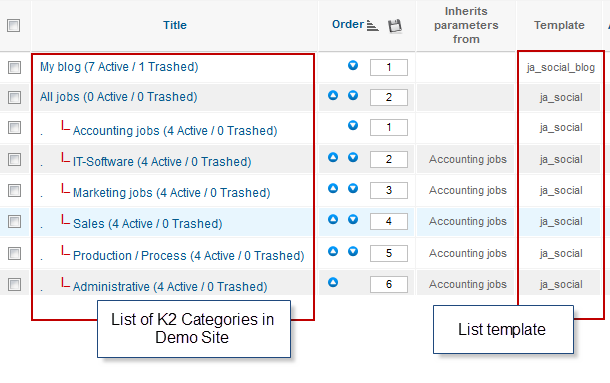Click the sort ascending icon beside Order
The height and width of the screenshot is (383, 610).
point(373,26)
